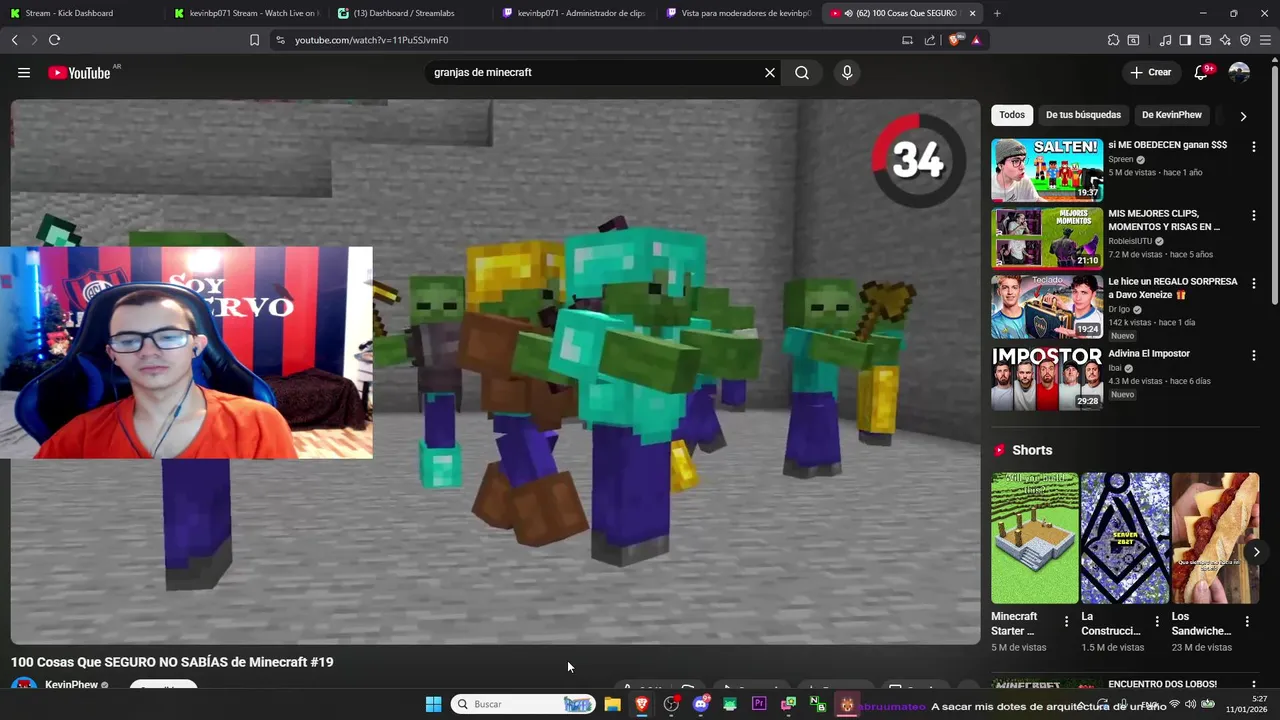Switch to Vista para moderadores tab
Image resolution: width=1280 pixels, height=720 pixels.
coord(738,13)
